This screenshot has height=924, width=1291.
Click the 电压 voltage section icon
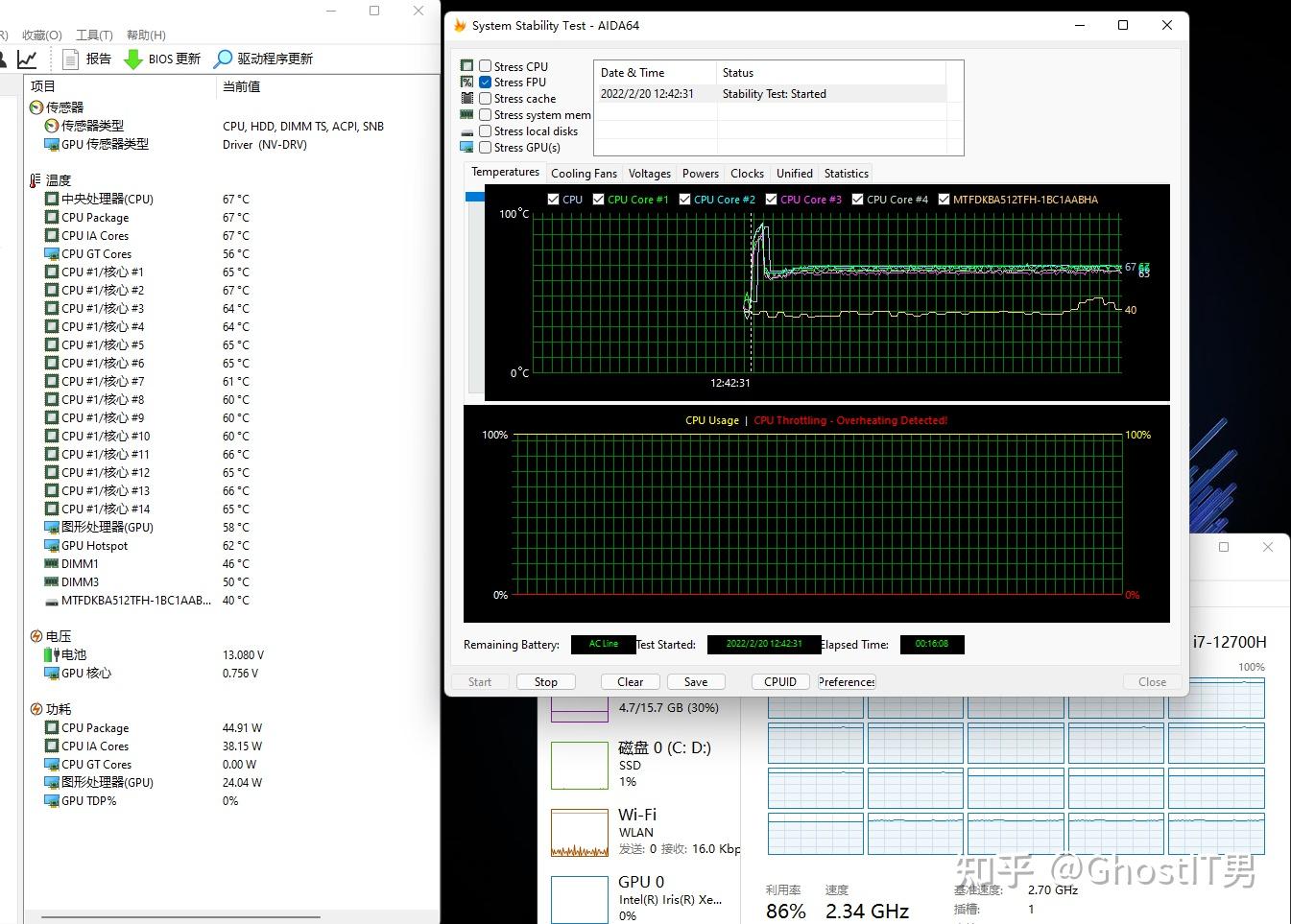coord(36,636)
